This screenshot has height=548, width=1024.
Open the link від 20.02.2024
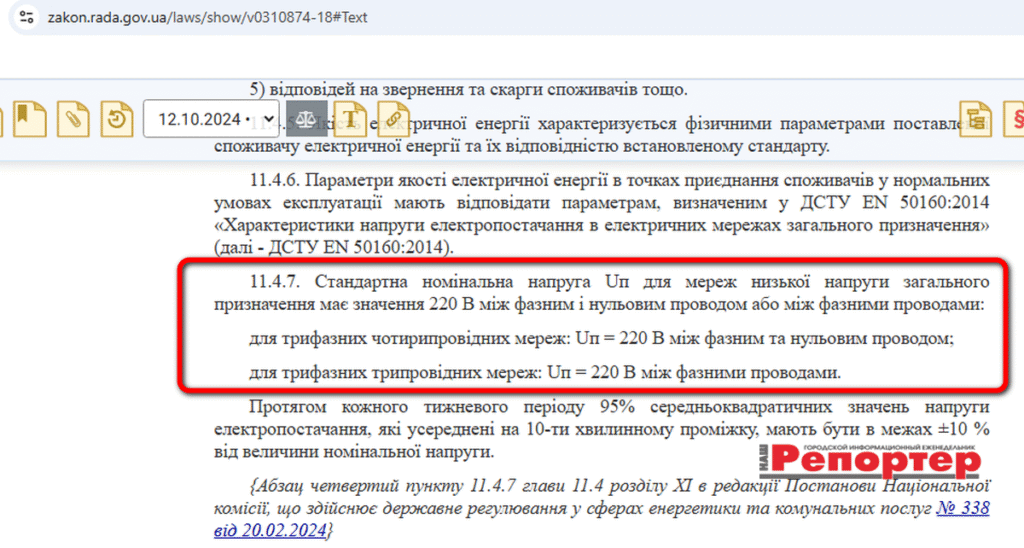point(270,530)
